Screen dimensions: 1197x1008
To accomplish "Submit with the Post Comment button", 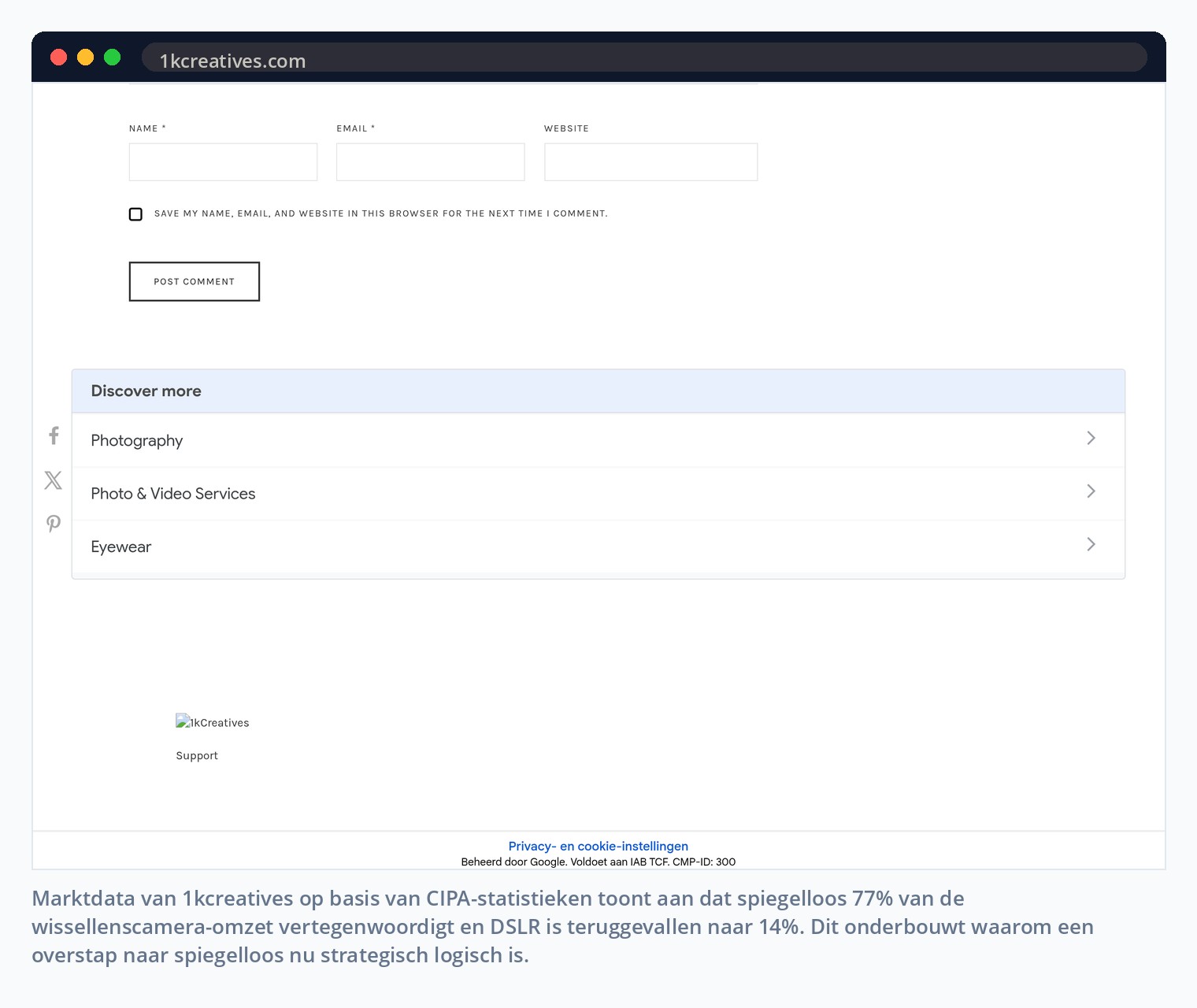I will tap(195, 281).
